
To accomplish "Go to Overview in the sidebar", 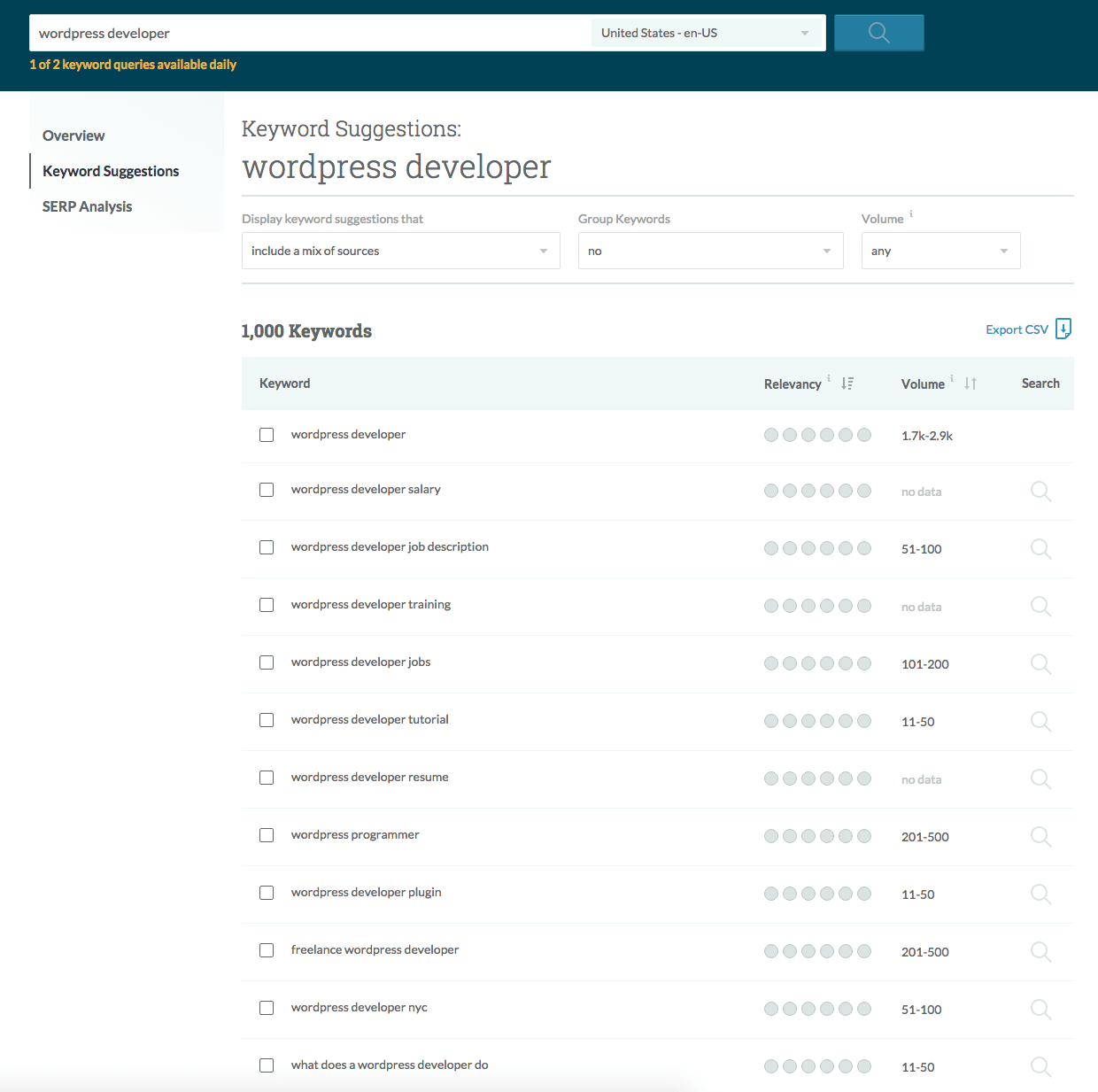I will pyautogui.click(x=73, y=136).
